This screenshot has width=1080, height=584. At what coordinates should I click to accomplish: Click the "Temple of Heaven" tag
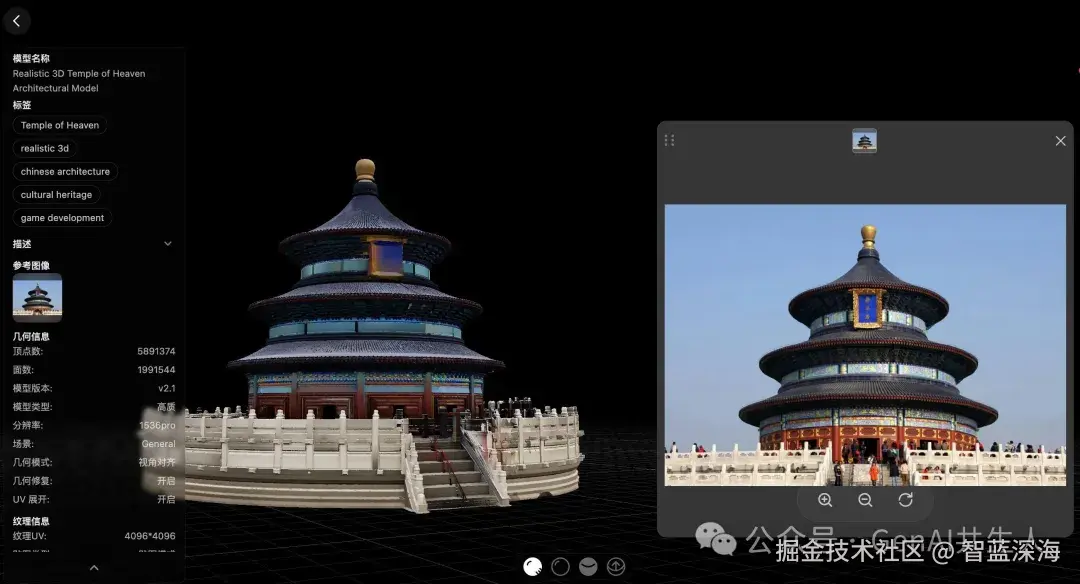(59, 124)
